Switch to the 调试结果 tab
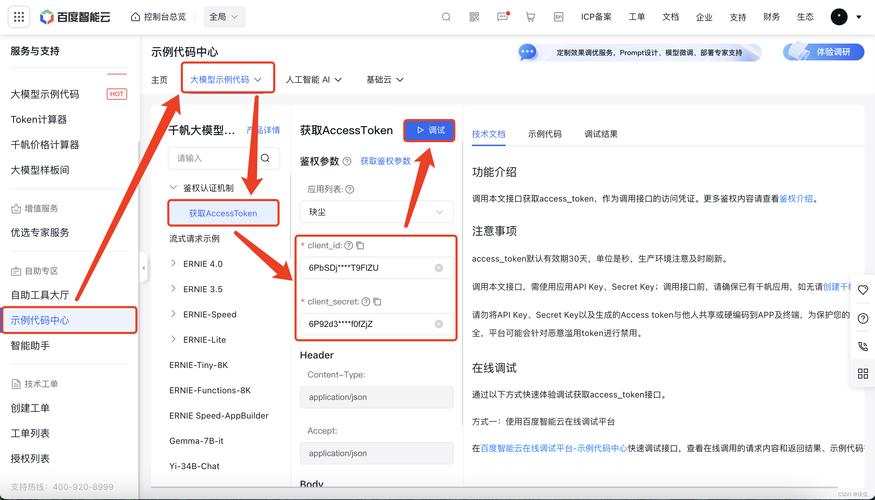The width and height of the screenshot is (875, 500). pos(601,134)
